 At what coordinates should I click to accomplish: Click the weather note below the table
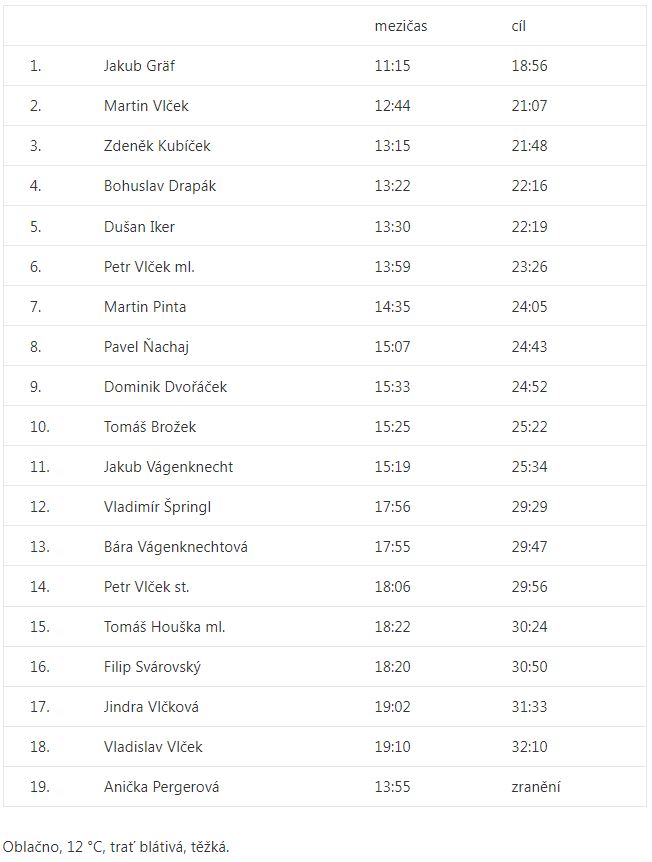pos(116,847)
